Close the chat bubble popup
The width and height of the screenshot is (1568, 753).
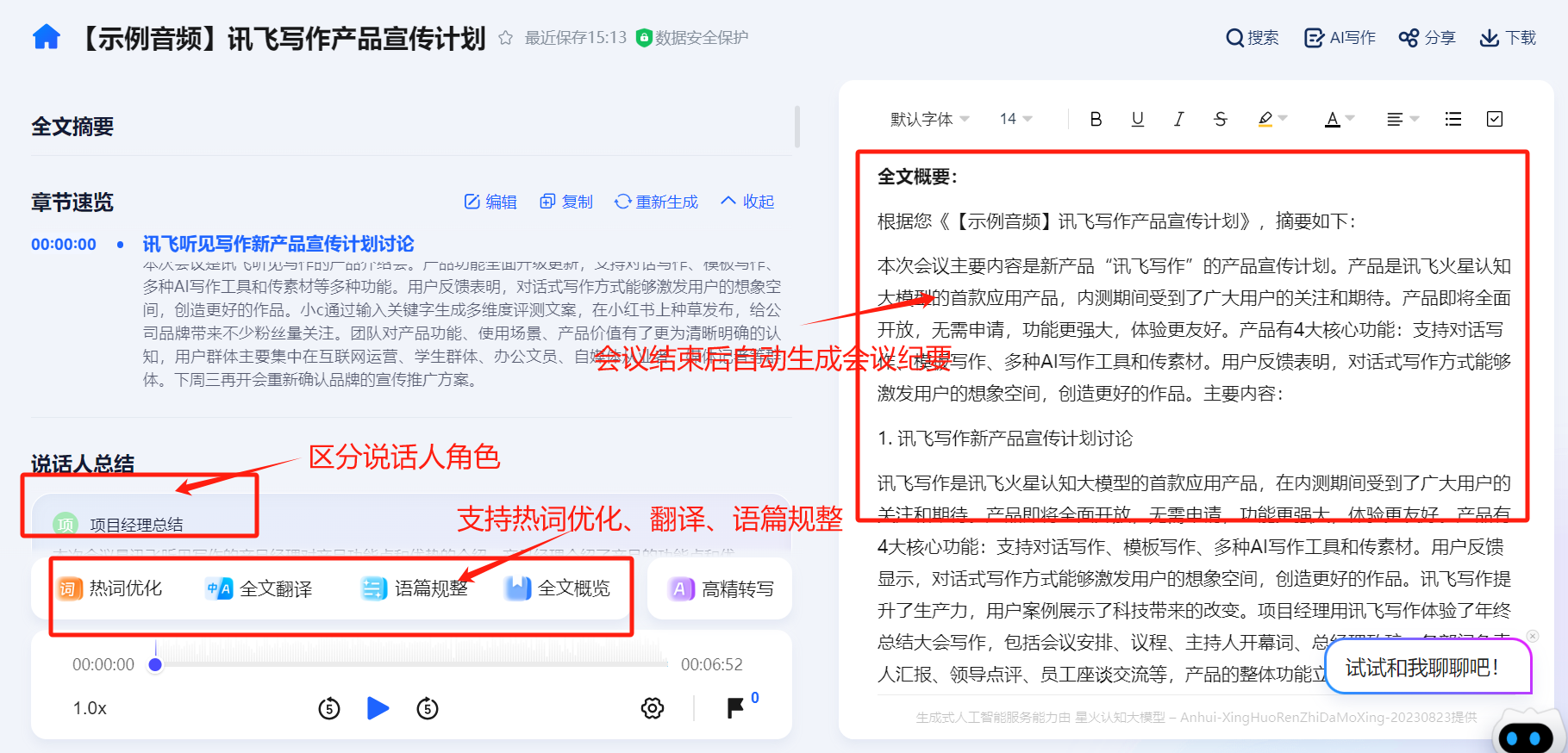point(1532,636)
